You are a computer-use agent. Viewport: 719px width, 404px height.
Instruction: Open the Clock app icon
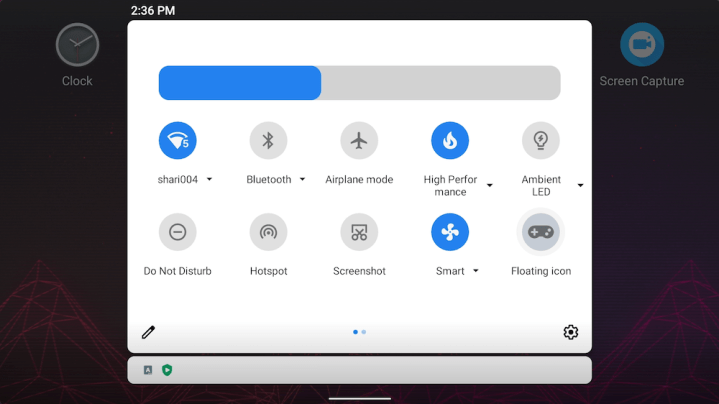[77, 45]
